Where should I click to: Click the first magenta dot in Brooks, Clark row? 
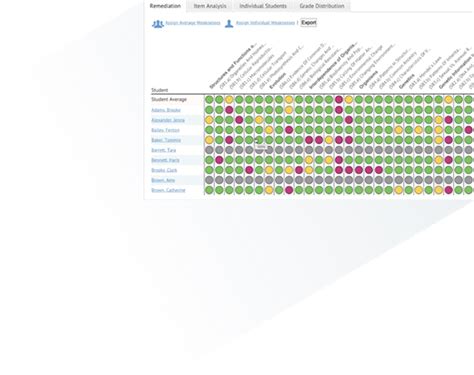[249, 170]
